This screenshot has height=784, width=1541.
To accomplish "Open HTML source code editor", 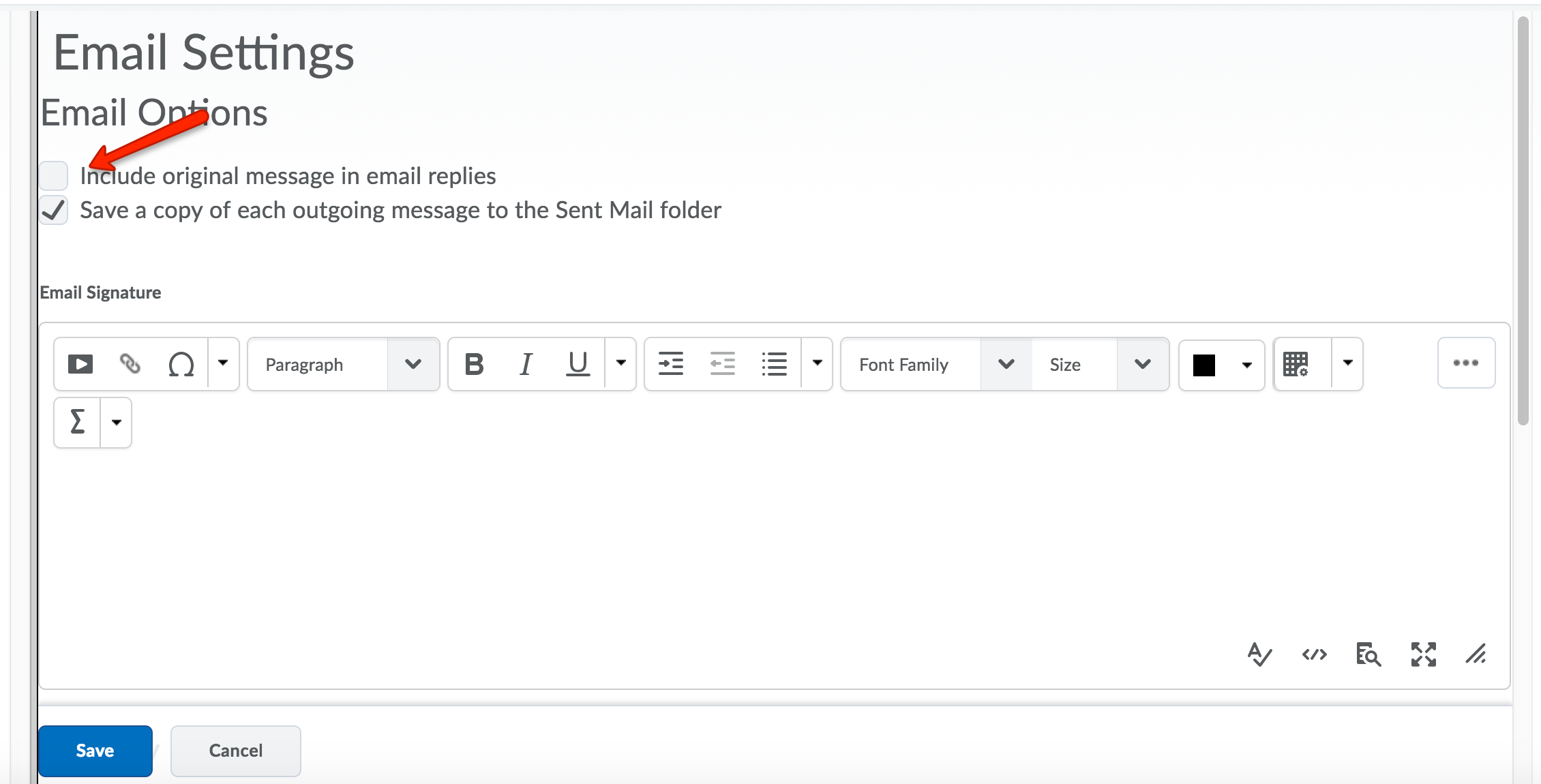I will 1314,655.
